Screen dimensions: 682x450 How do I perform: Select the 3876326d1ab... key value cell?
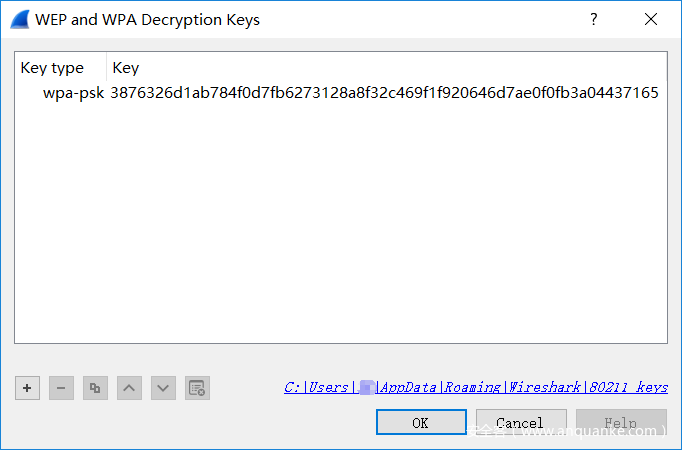pyautogui.click(x=384, y=93)
